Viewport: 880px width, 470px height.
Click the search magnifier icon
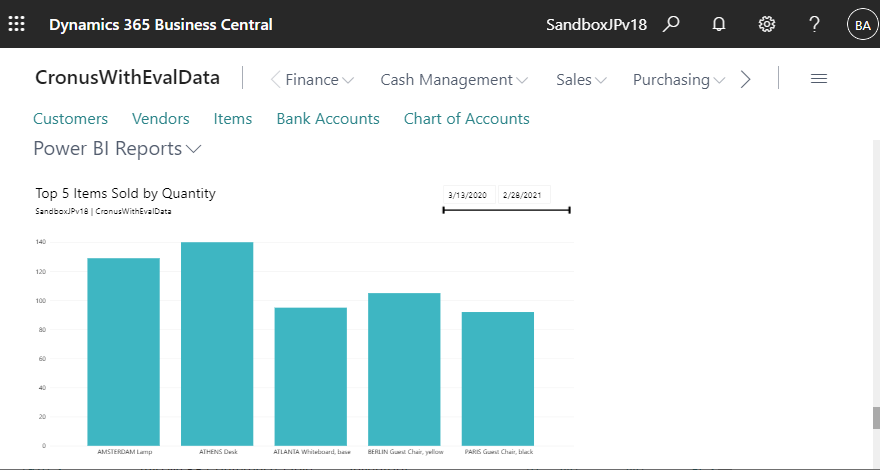click(671, 24)
